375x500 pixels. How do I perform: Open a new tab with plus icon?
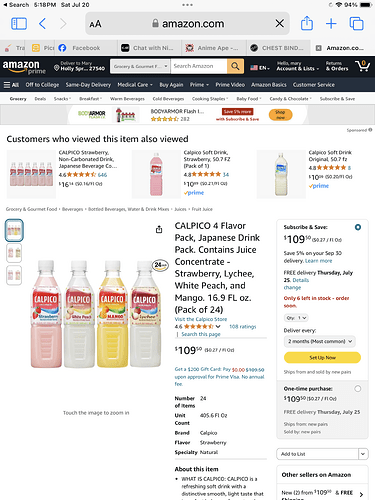point(331,24)
